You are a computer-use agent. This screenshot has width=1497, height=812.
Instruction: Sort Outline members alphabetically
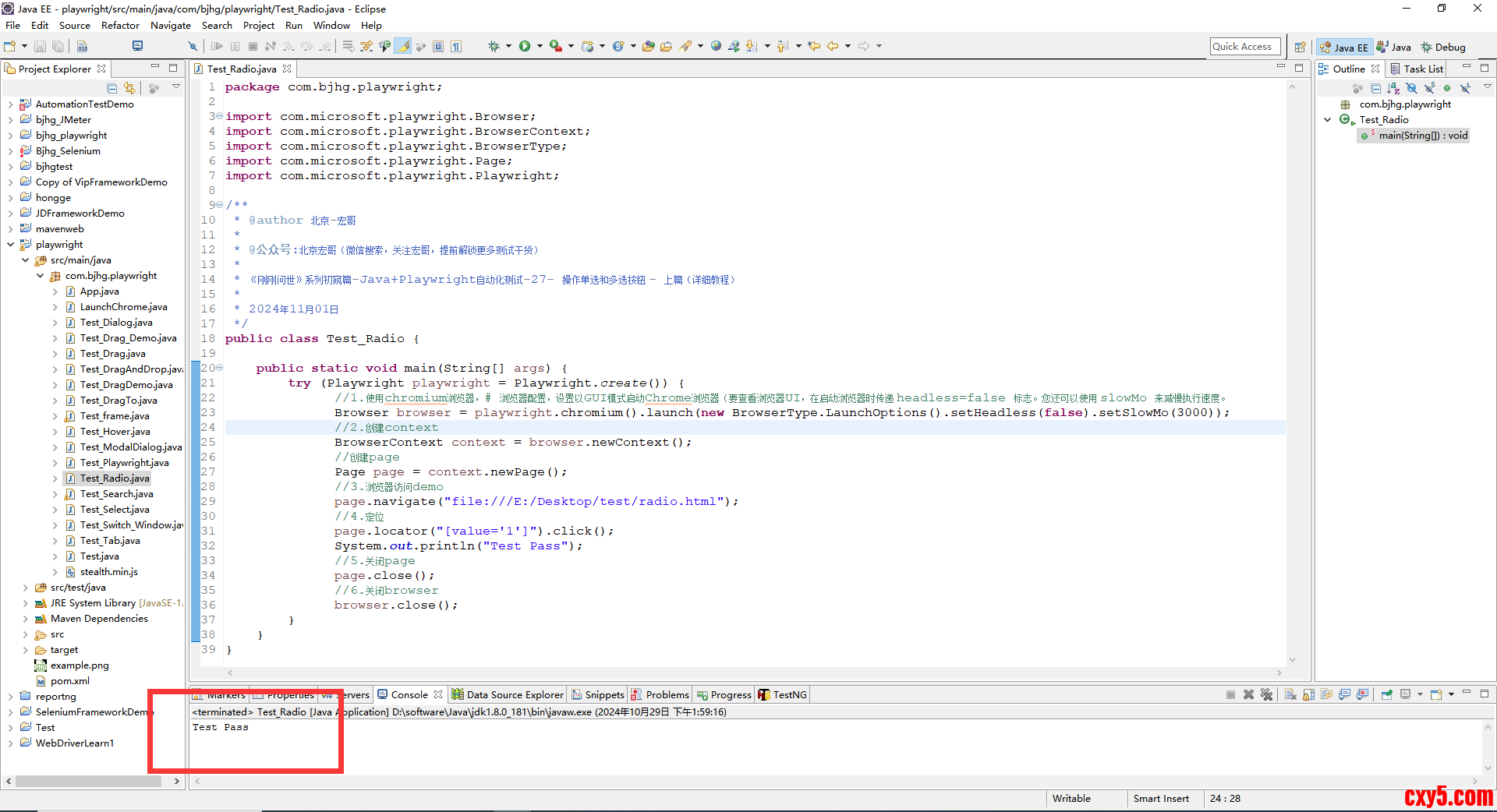pyautogui.click(x=1393, y=88)
